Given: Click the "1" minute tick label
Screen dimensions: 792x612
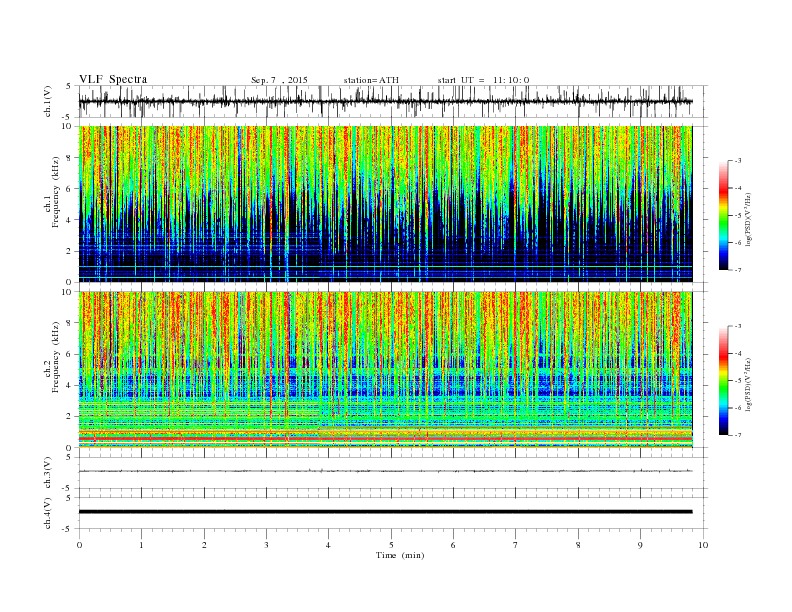Looking at the screenshot, I should pos(142,545).
